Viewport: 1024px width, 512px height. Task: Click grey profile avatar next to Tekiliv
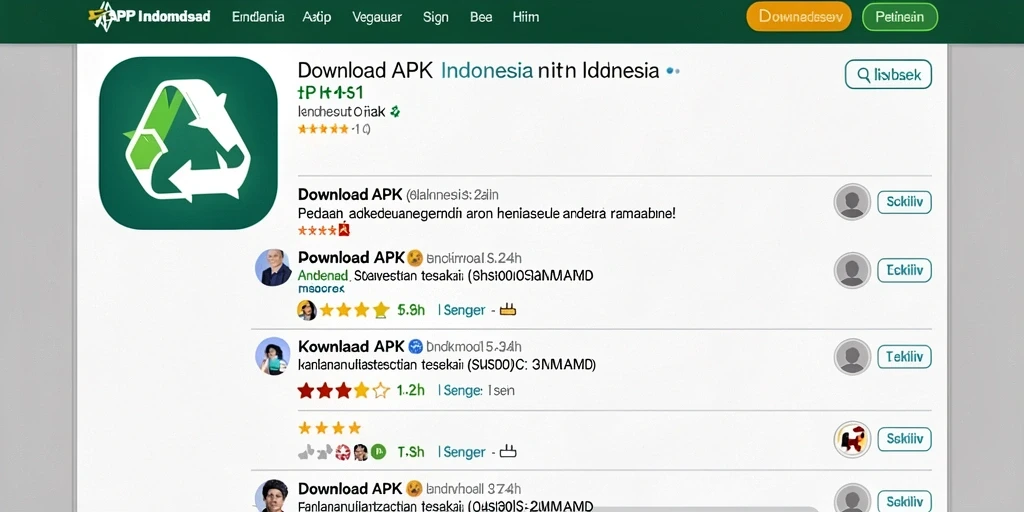852,357
